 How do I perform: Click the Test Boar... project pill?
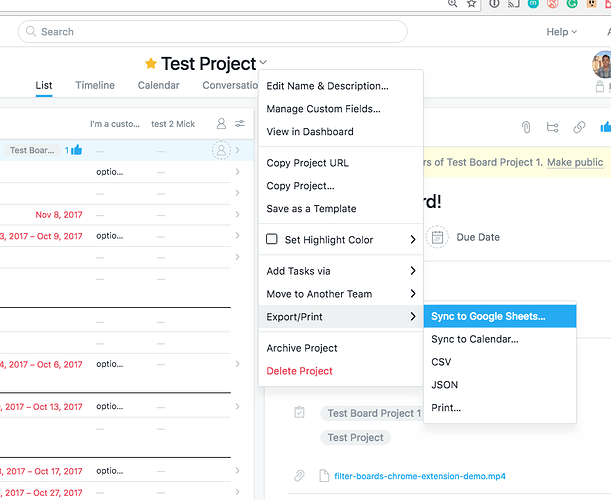click(32, 150)
